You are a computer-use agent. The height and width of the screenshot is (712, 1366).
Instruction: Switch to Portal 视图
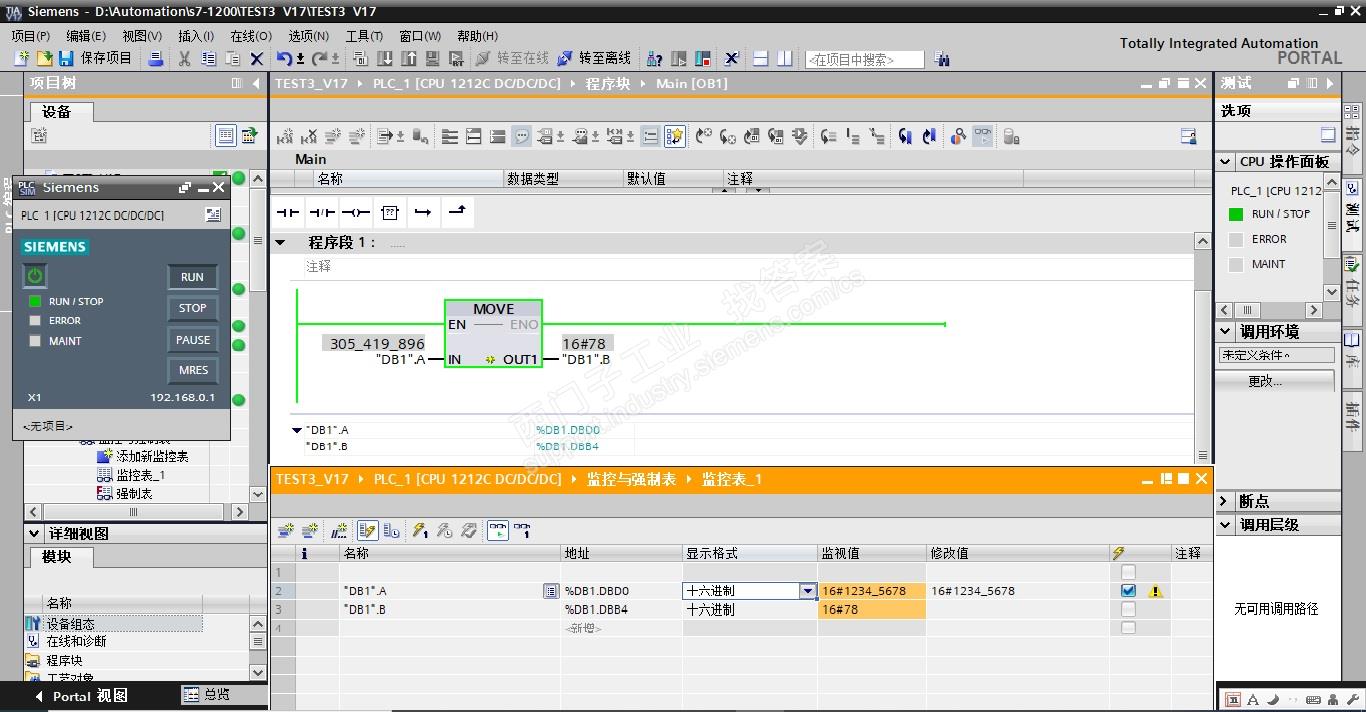click(81, 696)
